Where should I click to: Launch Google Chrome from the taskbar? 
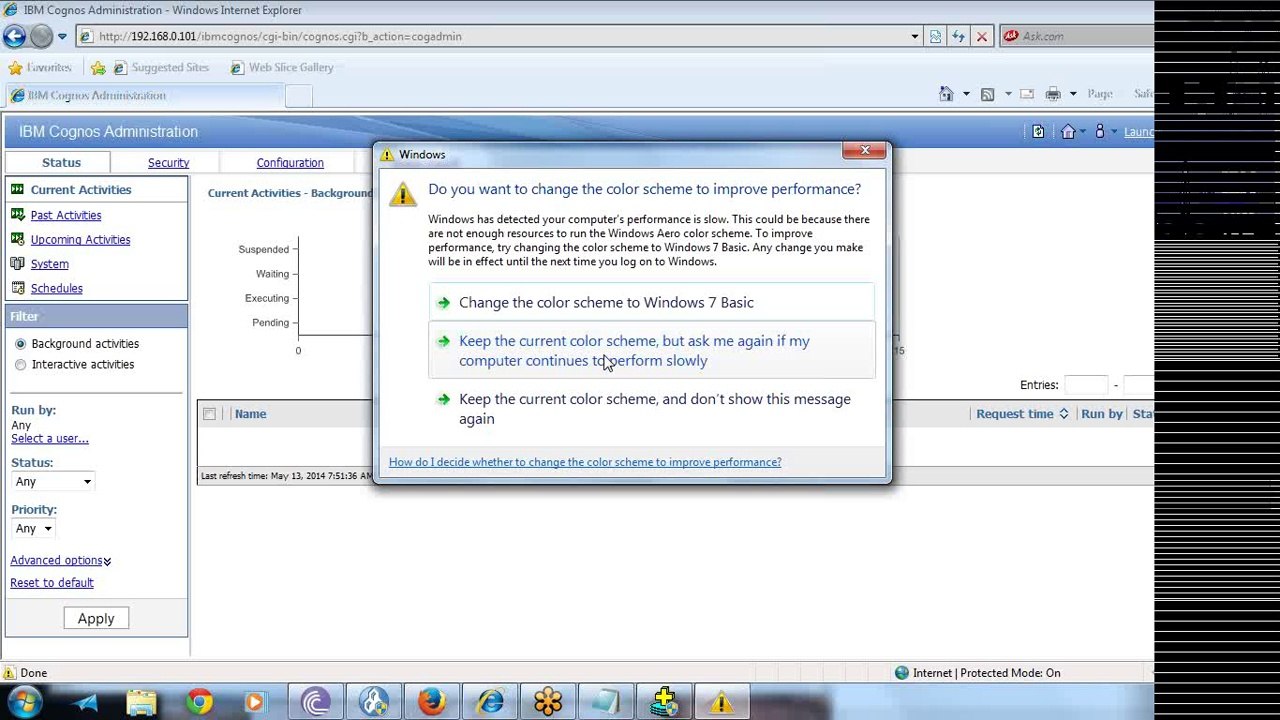pyautogui.click(x=199, y=702)
